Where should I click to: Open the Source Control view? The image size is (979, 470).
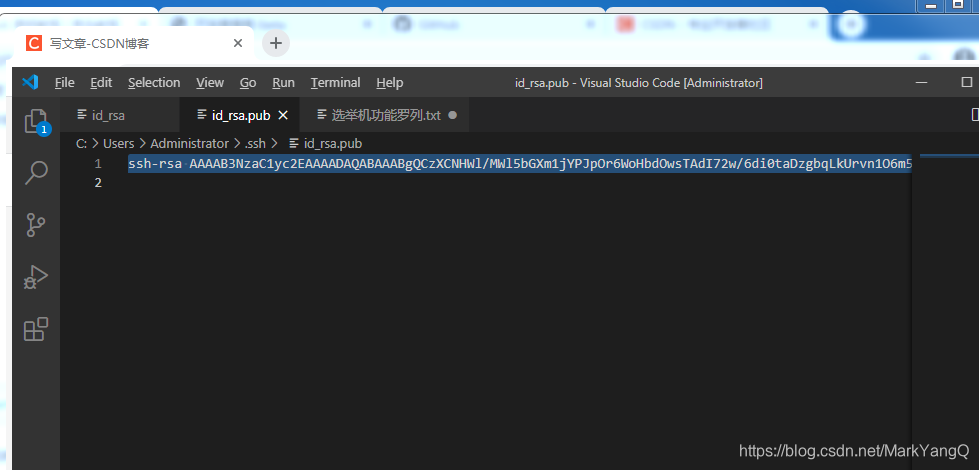point(36,225)
